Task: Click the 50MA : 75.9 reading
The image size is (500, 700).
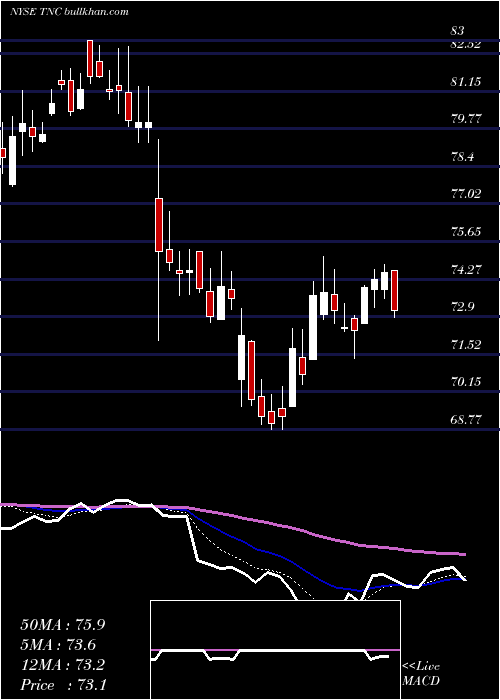Action: [x=63, y=625]
